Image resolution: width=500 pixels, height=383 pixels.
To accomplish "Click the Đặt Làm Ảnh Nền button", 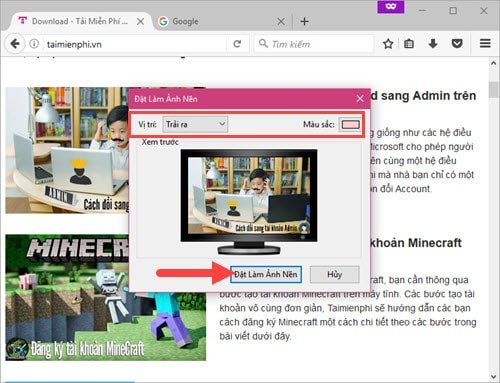I will [266, 274].
